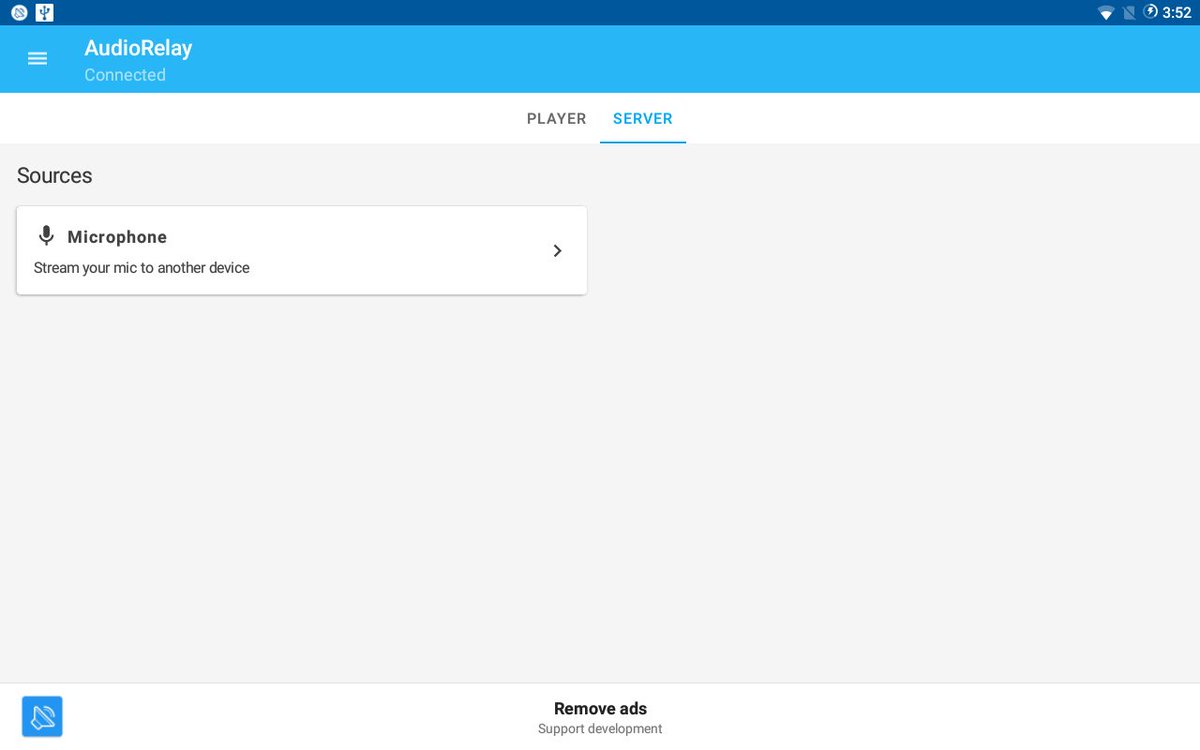Click the AudioRelay app title
The height and width of the screenshot is (750, 1200).
(x=138, y=48)
